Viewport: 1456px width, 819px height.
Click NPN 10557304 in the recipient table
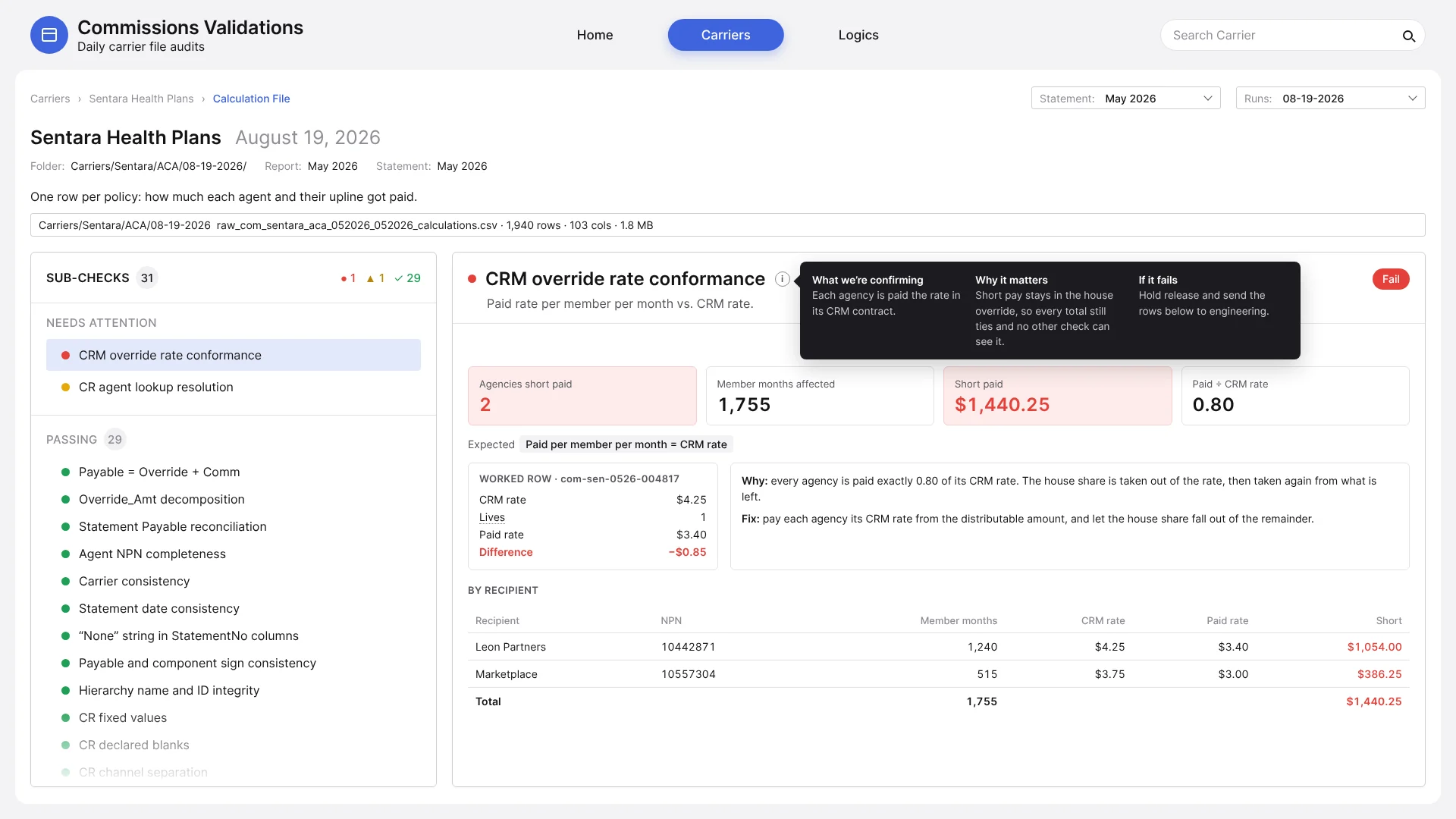(x=688, y=674)
